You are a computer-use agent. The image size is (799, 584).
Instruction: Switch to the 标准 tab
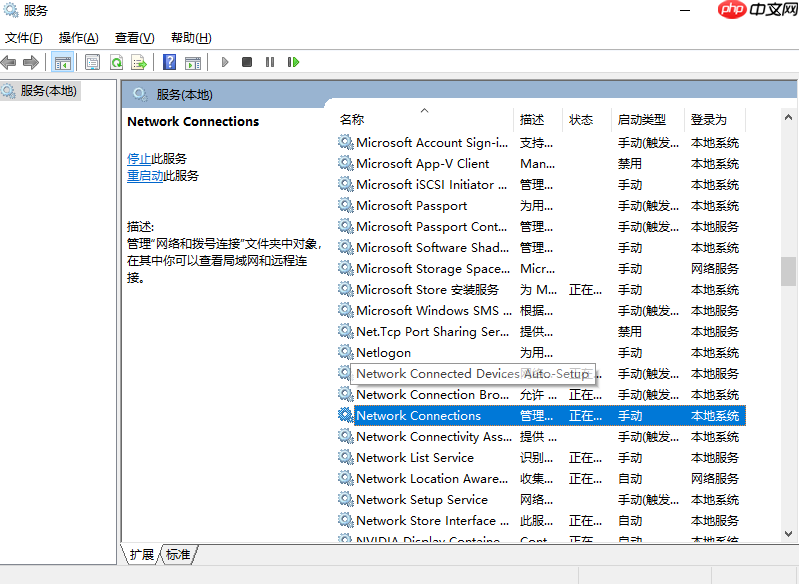178,554
